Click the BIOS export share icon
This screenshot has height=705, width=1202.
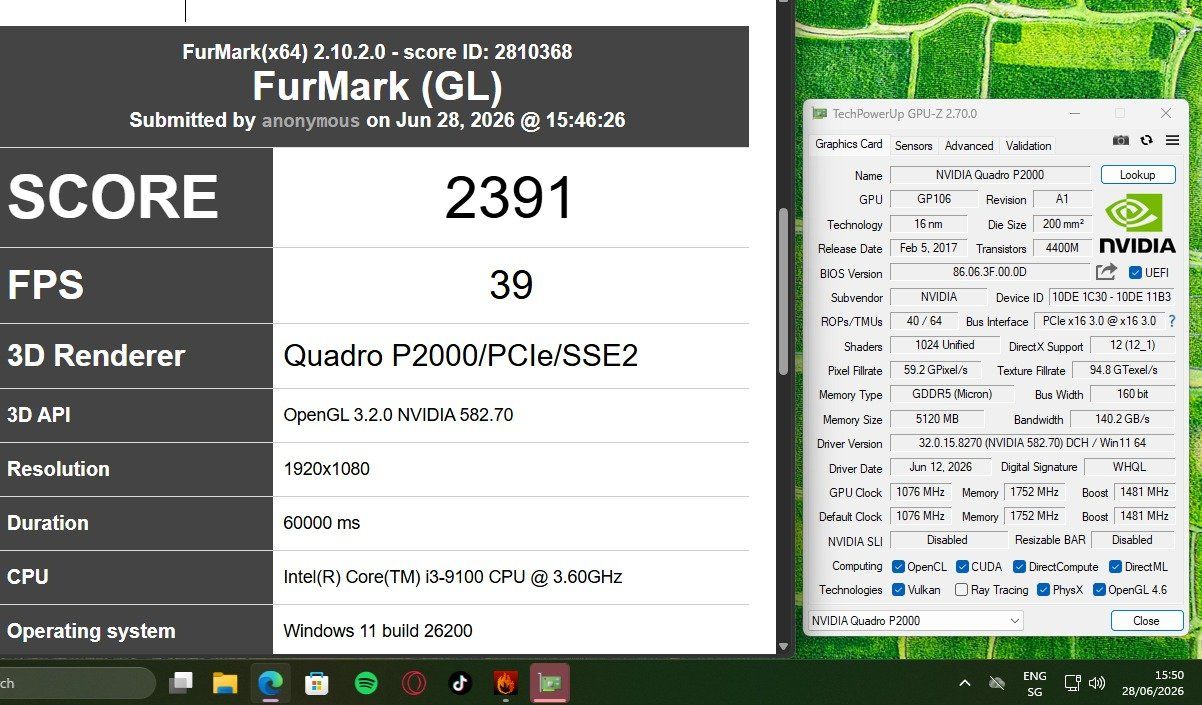pyautogui.click(x=1106, y=272)
